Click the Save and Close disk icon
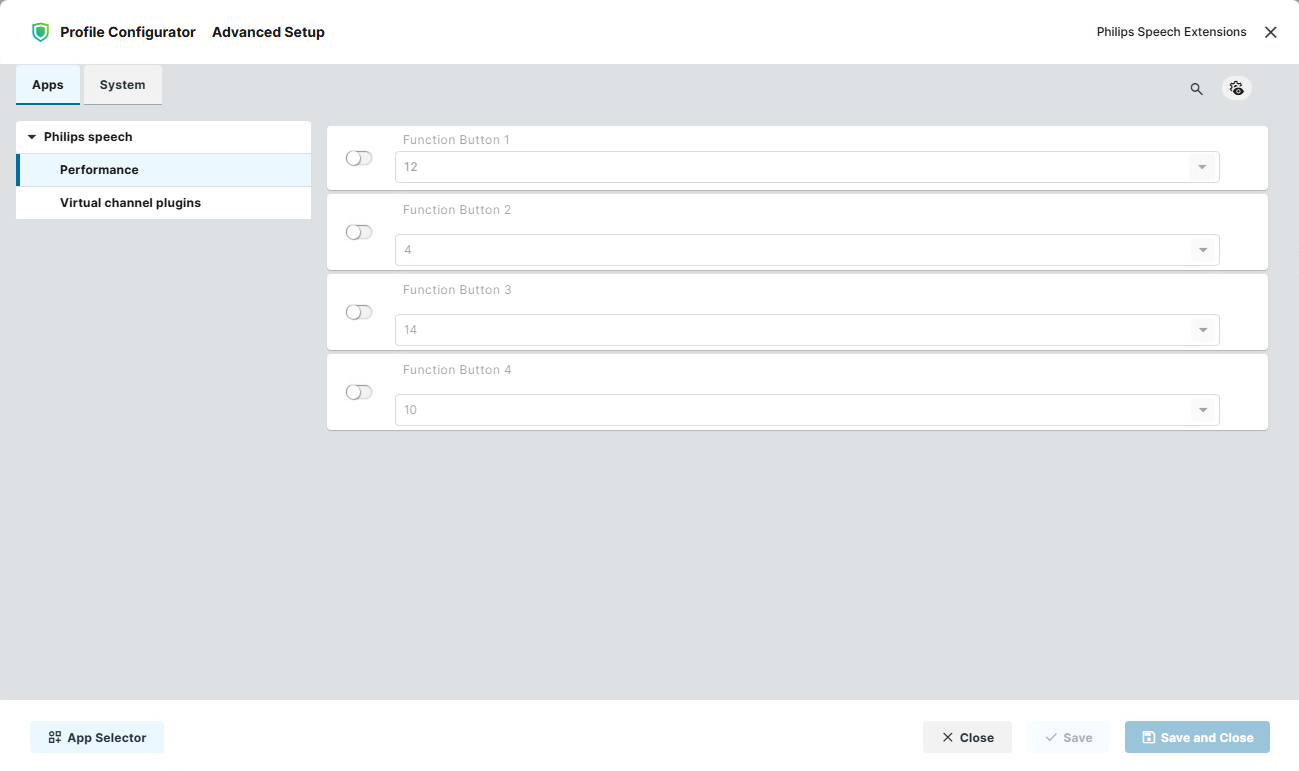The height and width of the screenshot is (771, 1299). (x=1148, y=737)
